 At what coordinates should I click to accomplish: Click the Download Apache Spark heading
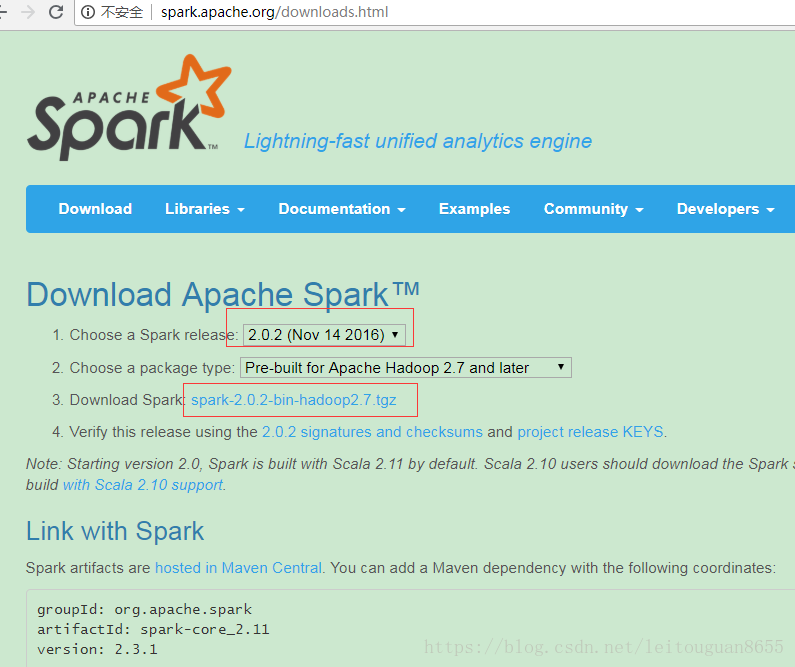tap(223, 294)
